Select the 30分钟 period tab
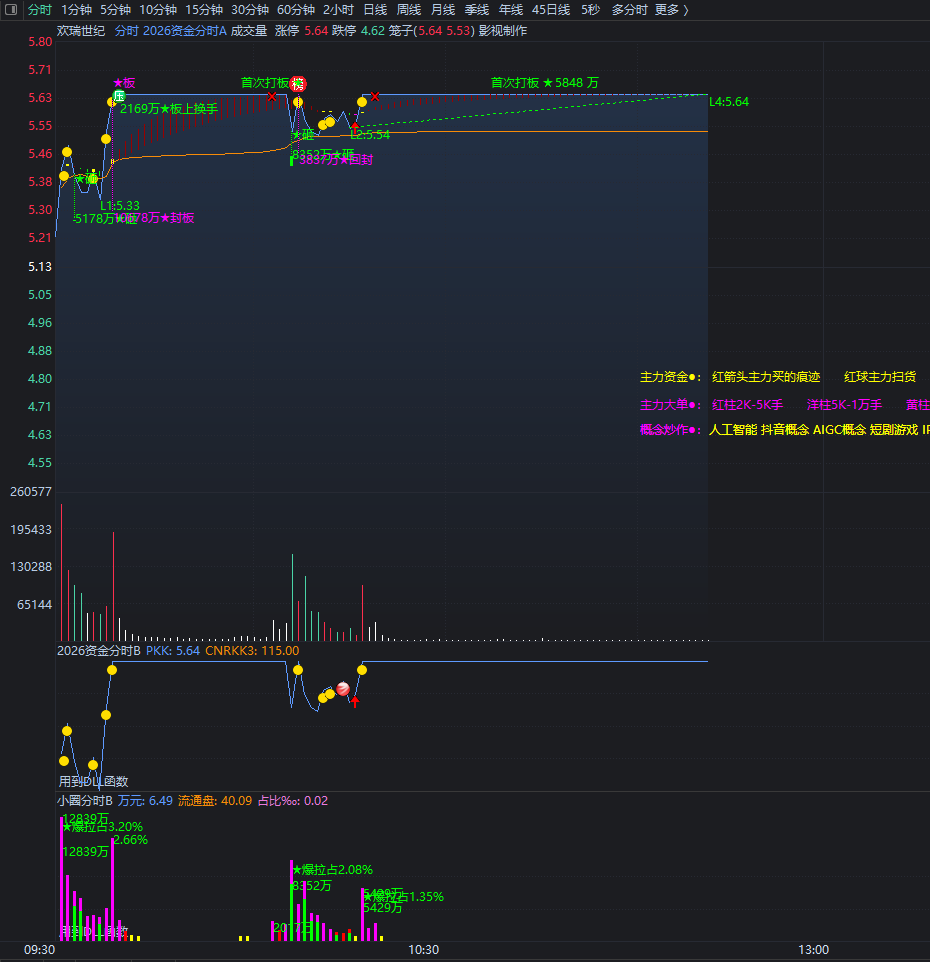Viewport: 930px width, 962px height. (250, 10)
